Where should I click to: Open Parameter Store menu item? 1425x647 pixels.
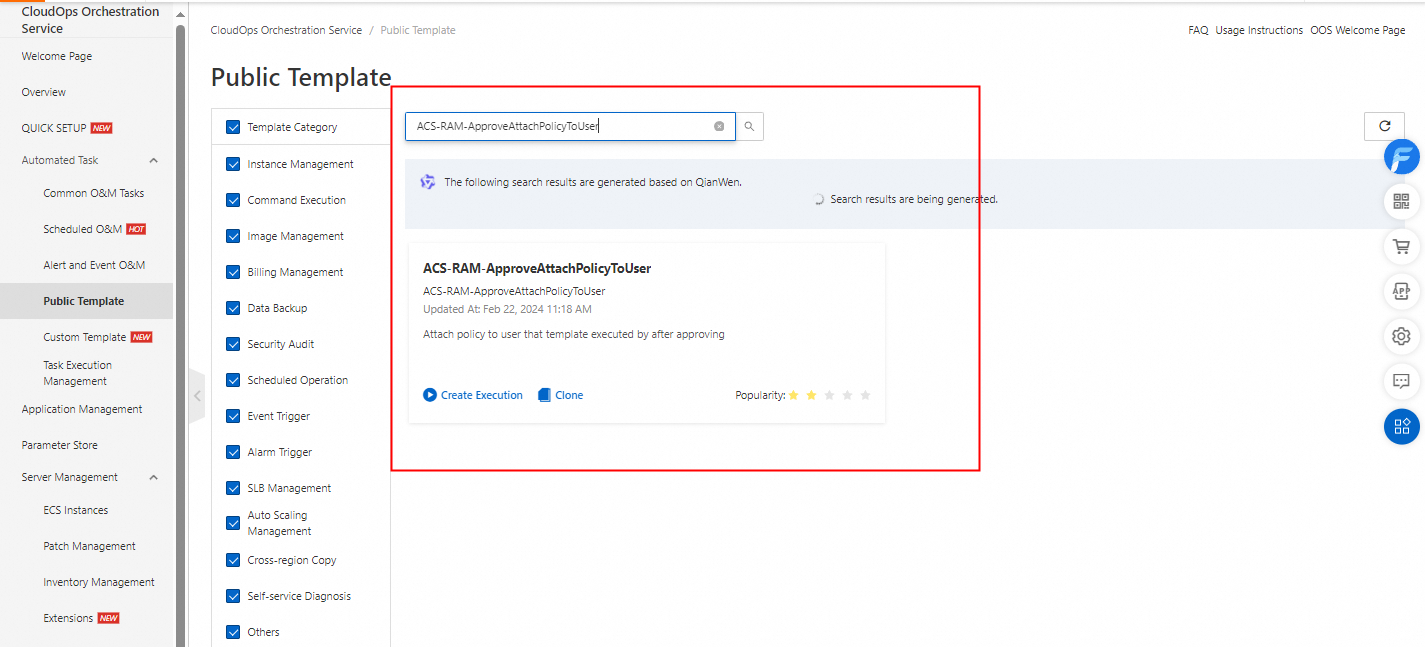tap(60, 445)
